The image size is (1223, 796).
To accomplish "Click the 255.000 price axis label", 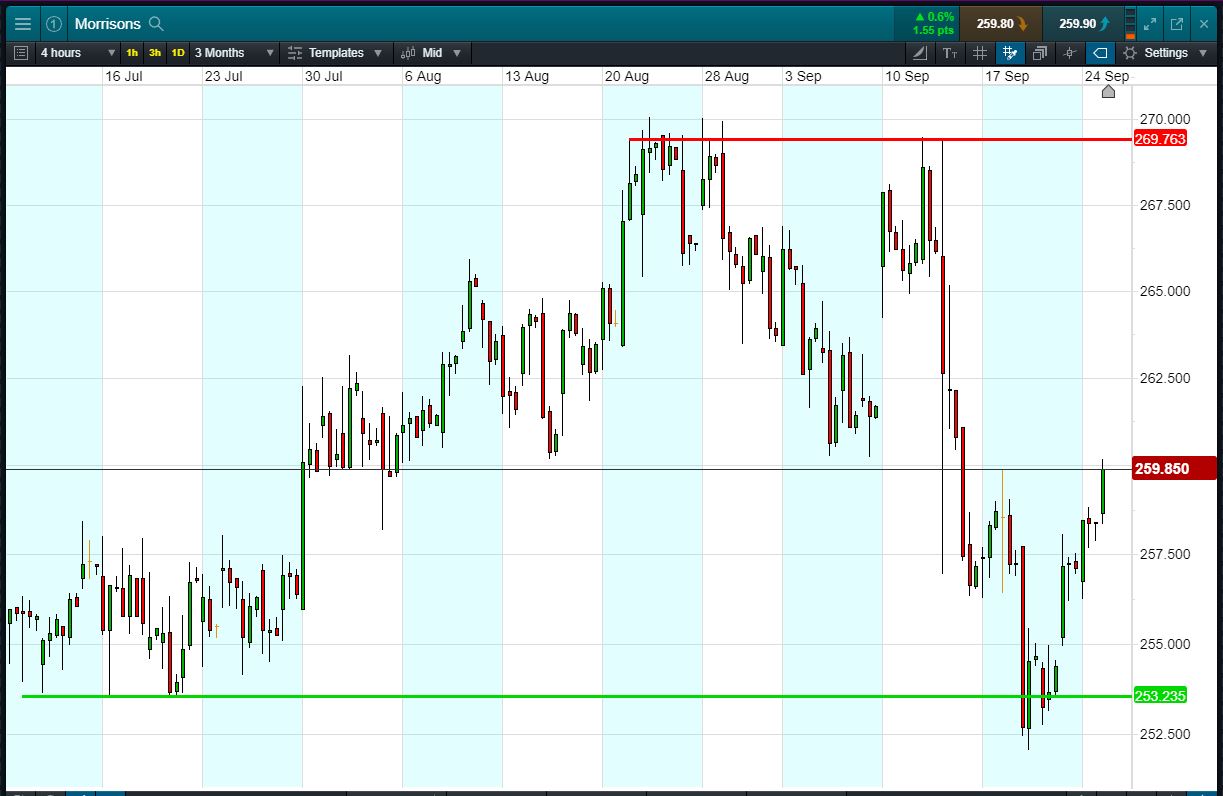I will click(x=1164, y=644).
